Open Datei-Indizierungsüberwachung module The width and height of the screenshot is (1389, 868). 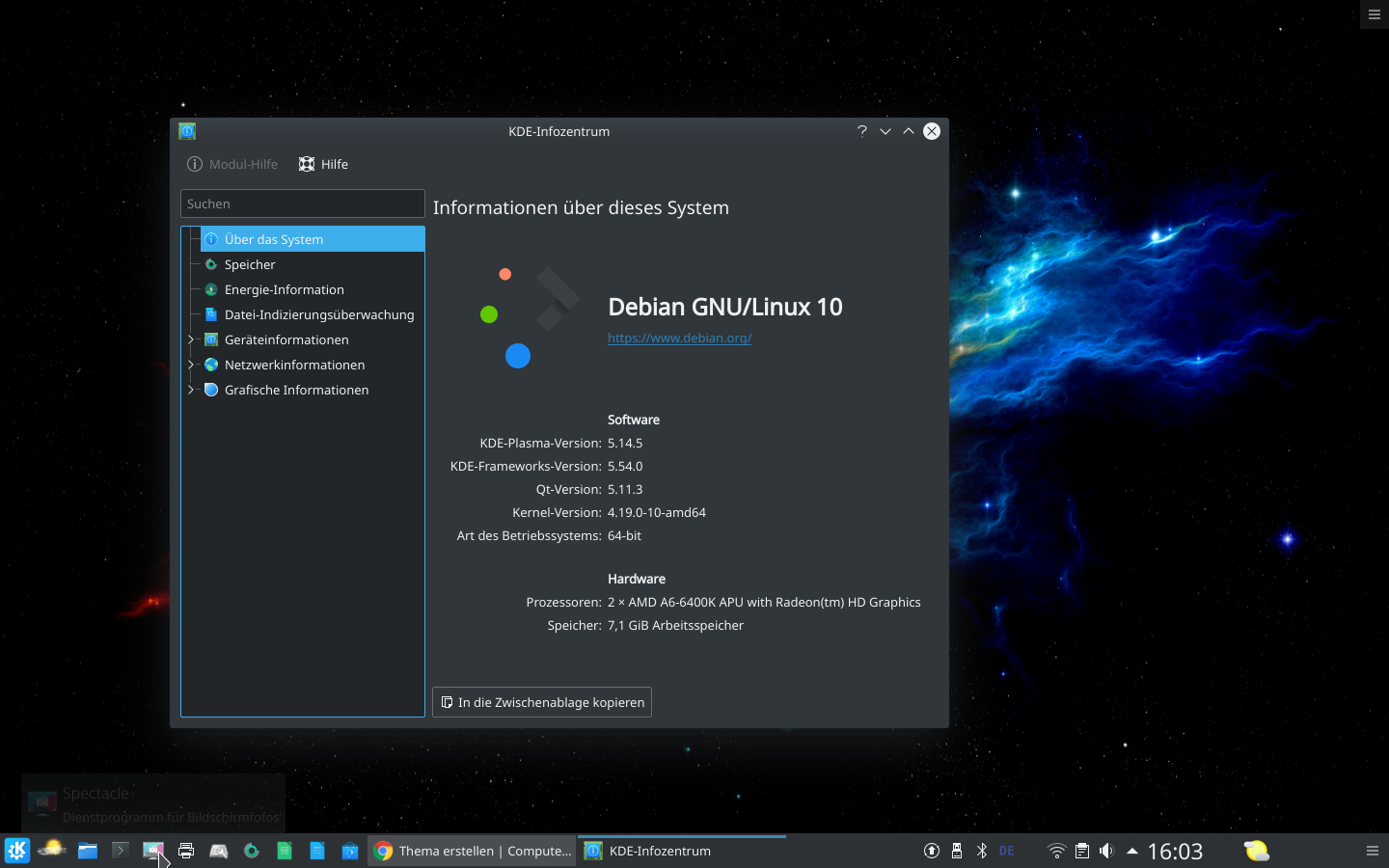pos(313,314)
